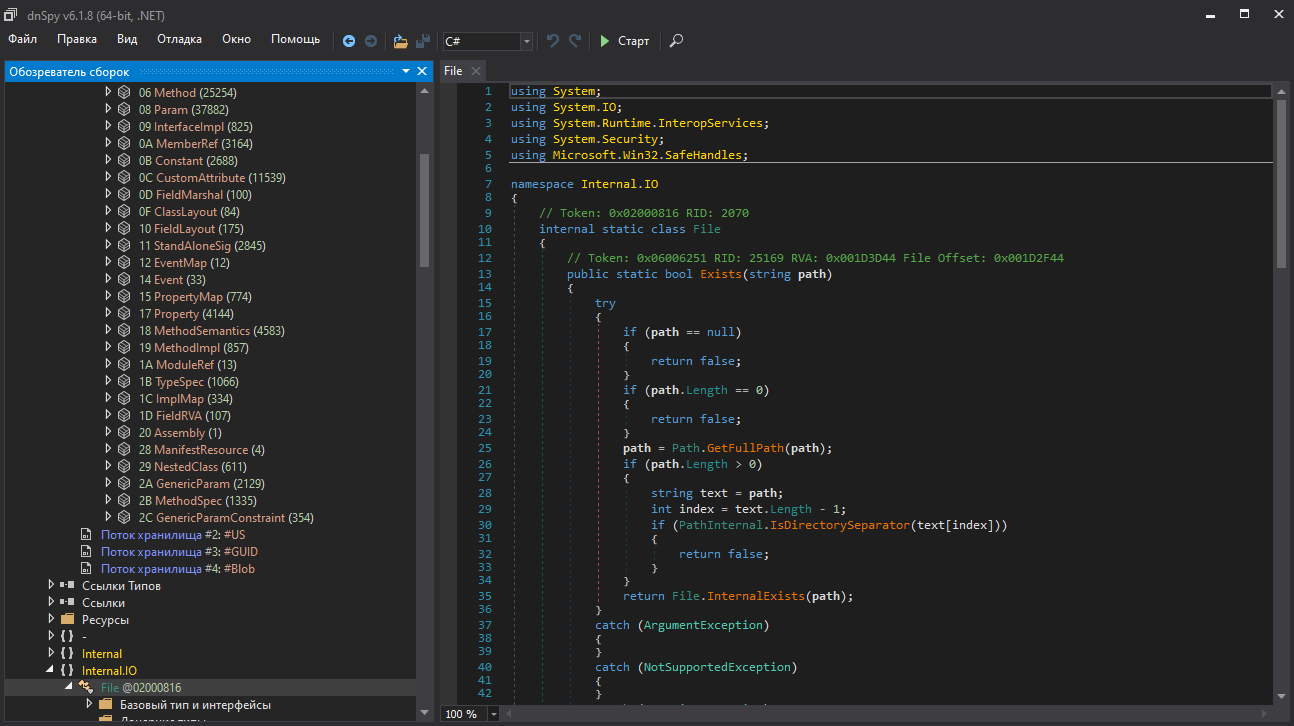Screen dimensions: 1294x726
Task: Open the Вид menu
Action: click(x=127, y=39)
